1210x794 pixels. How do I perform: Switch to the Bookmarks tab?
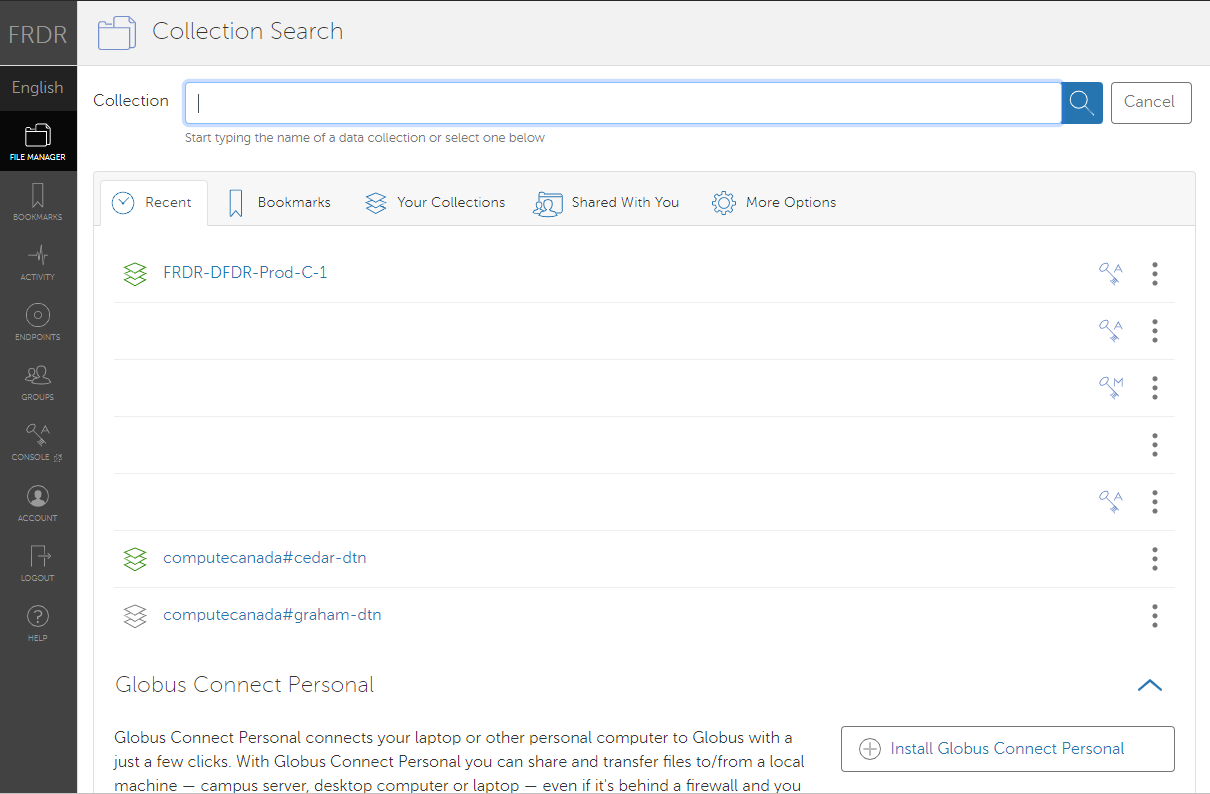(x=279, y=203)
